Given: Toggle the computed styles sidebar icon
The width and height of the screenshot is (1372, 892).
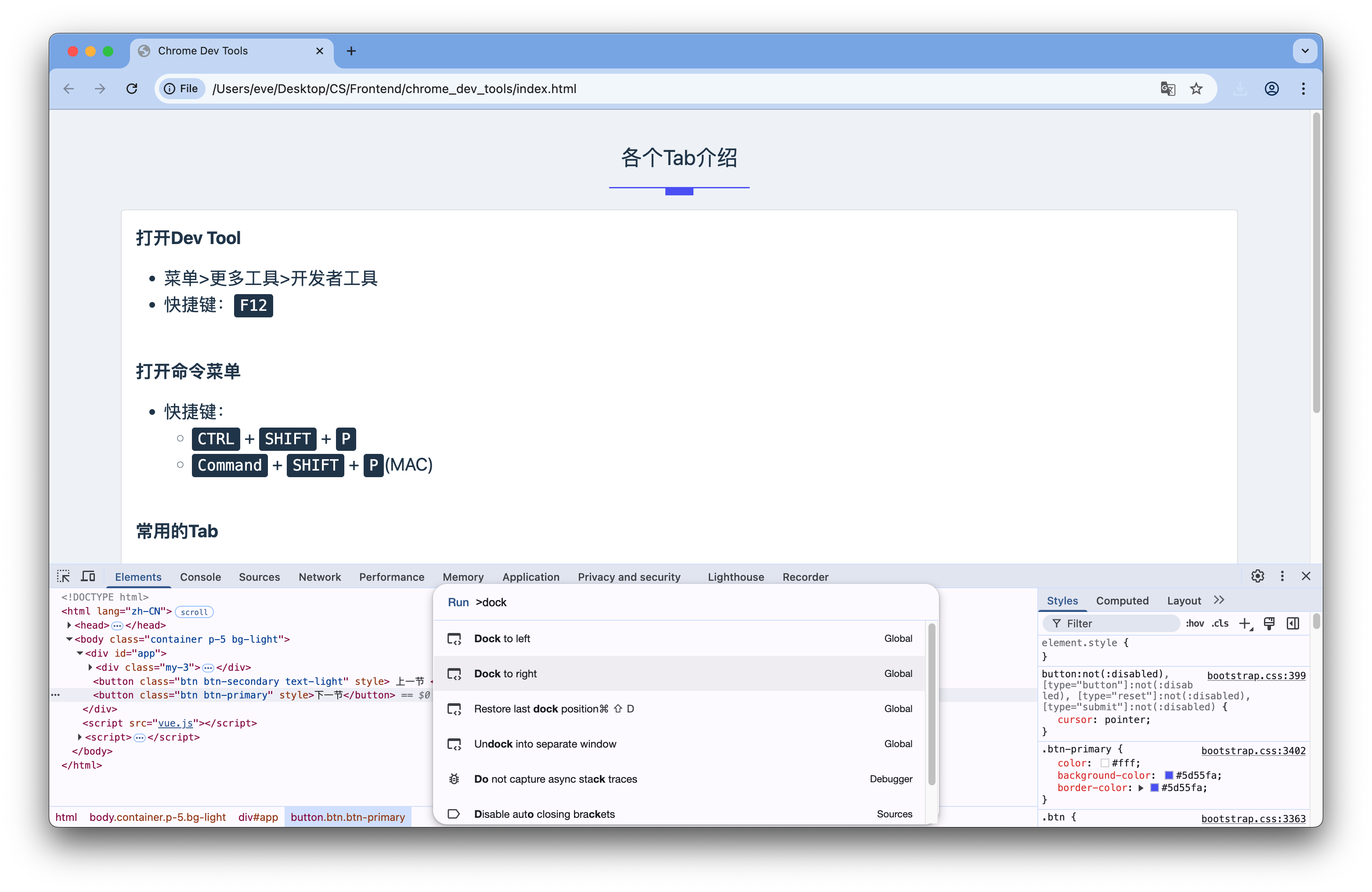Looking at the screenshot, I should 1293,623.
